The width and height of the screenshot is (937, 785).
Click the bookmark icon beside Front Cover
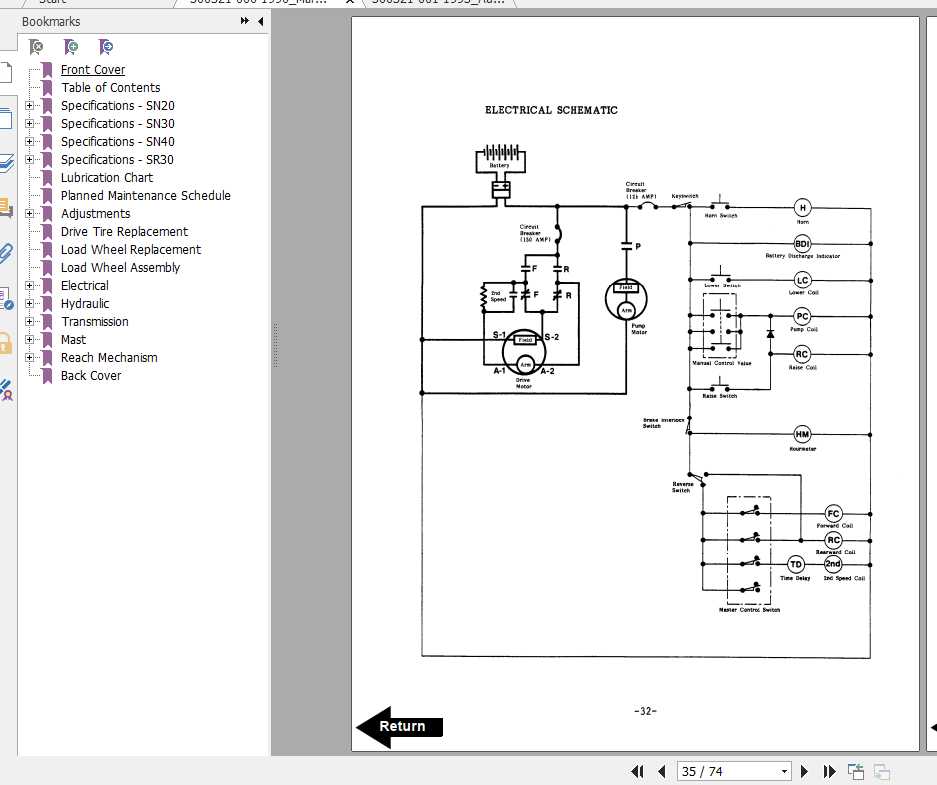tap(47, 70)
